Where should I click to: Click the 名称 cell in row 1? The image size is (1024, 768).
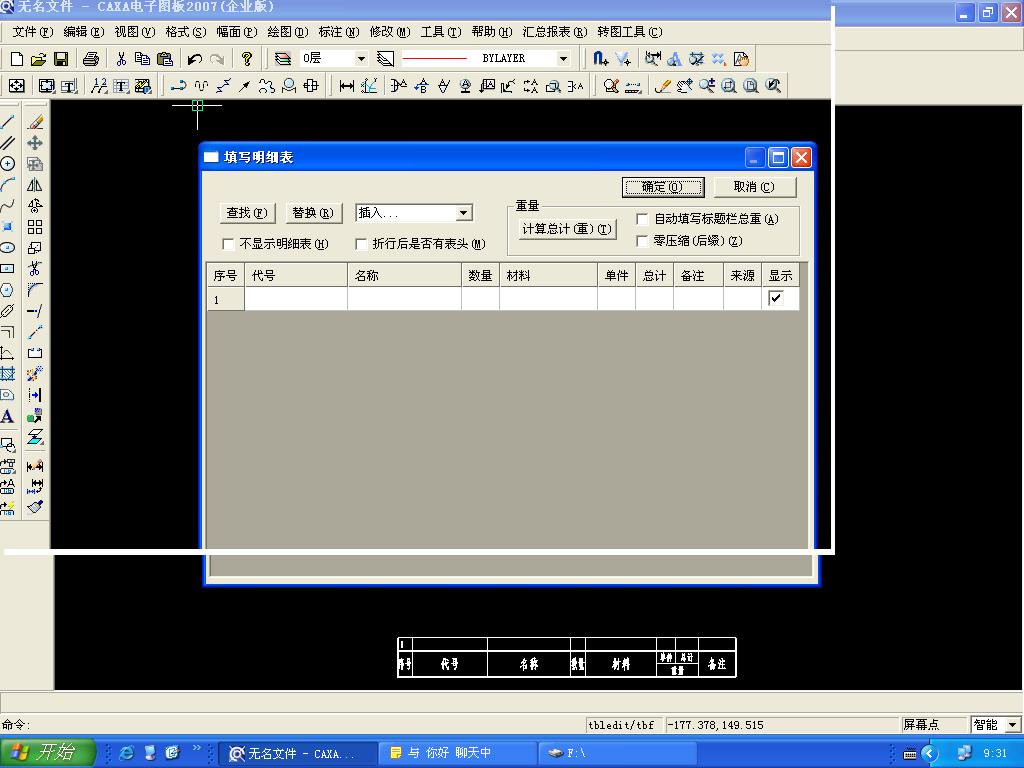click(404, 299)
